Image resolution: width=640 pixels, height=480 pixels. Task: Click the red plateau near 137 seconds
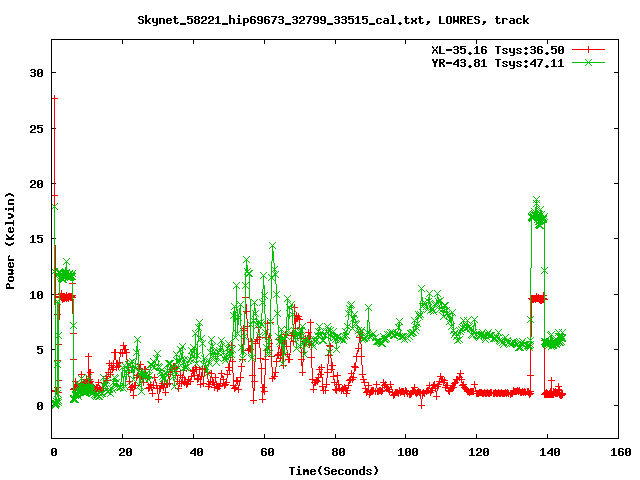point(538,298)
